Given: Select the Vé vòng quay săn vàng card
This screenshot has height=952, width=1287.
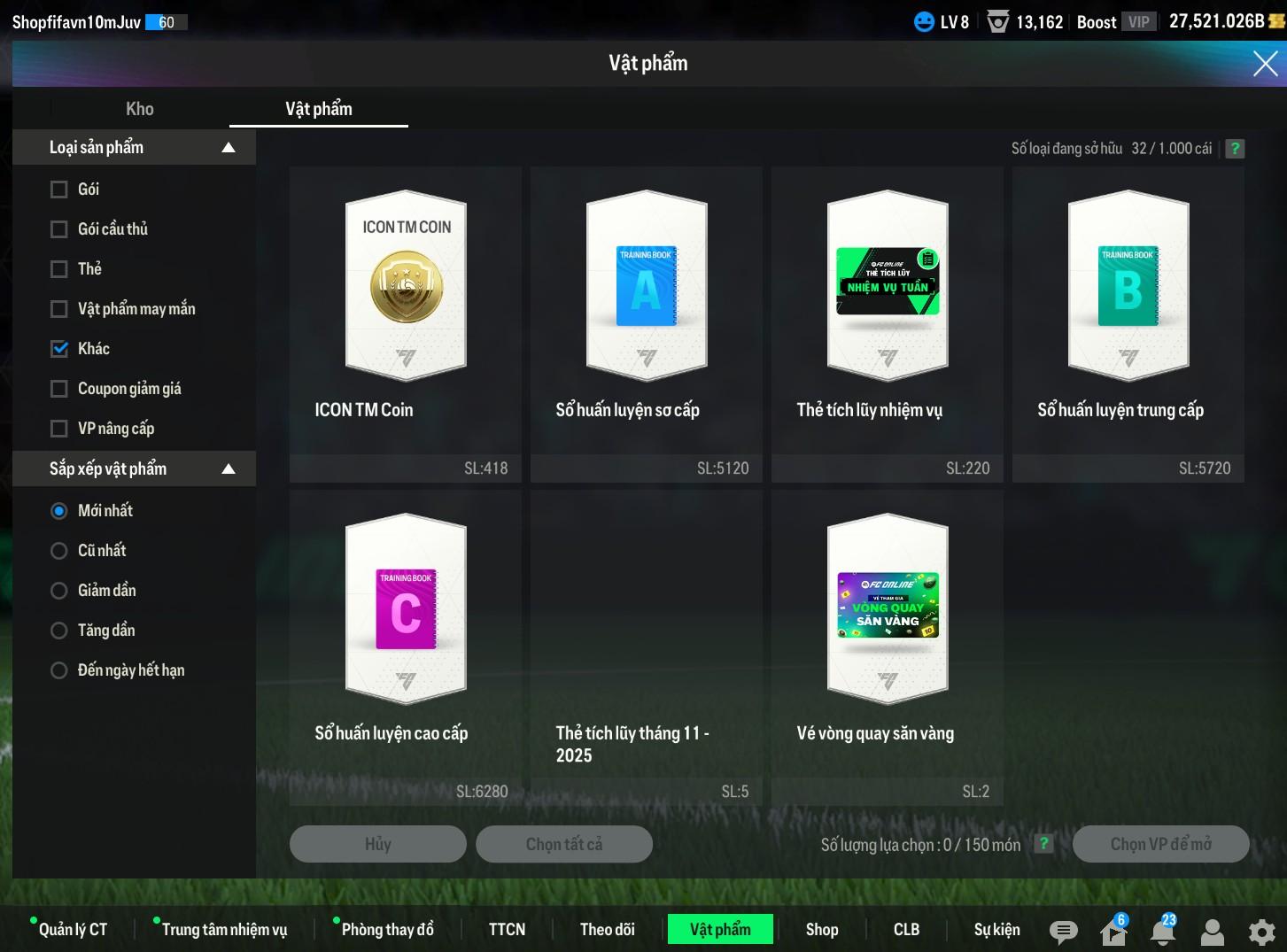Looking at the screenshot, I should pos(887,646).
